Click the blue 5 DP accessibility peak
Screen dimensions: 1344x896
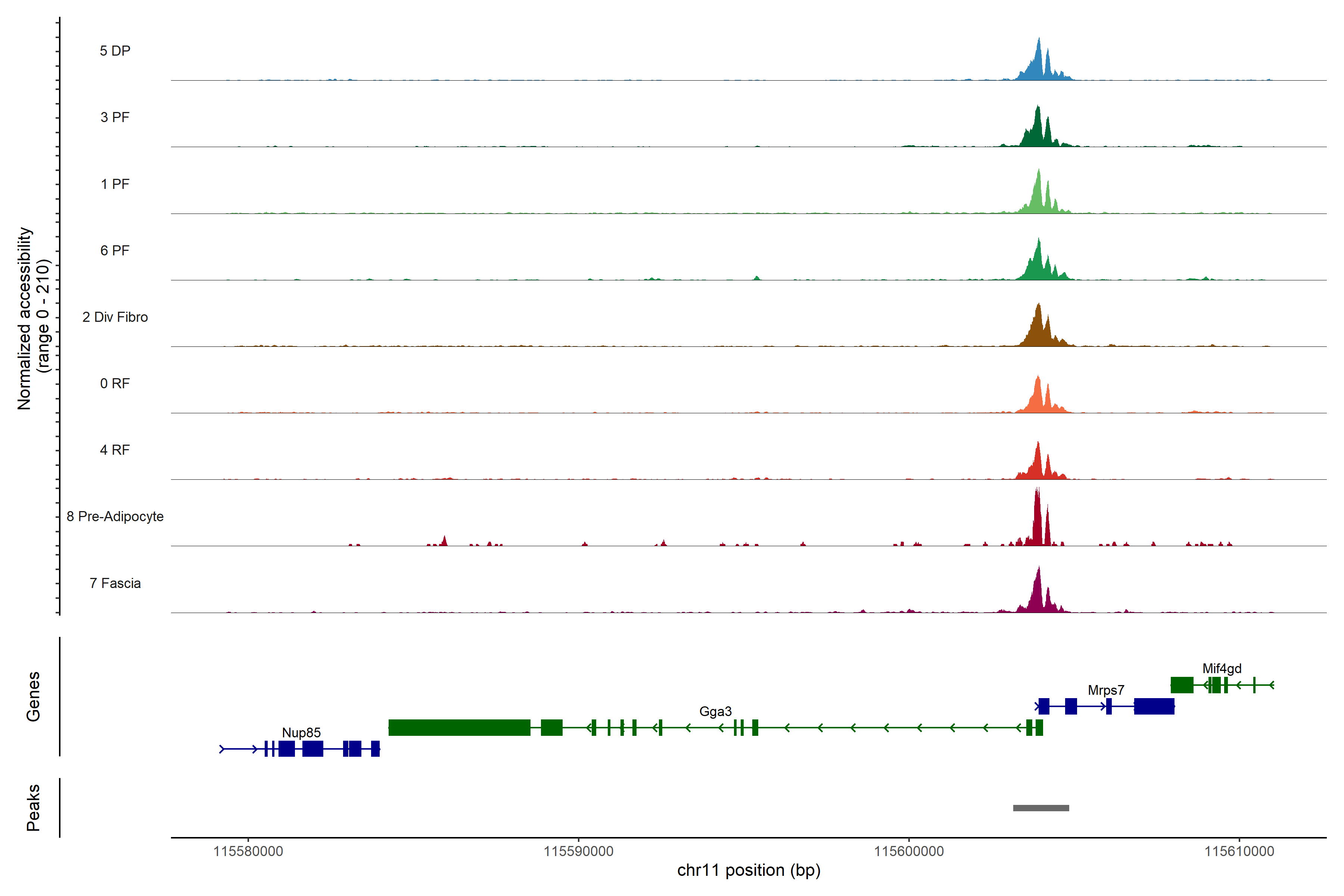1038,66
